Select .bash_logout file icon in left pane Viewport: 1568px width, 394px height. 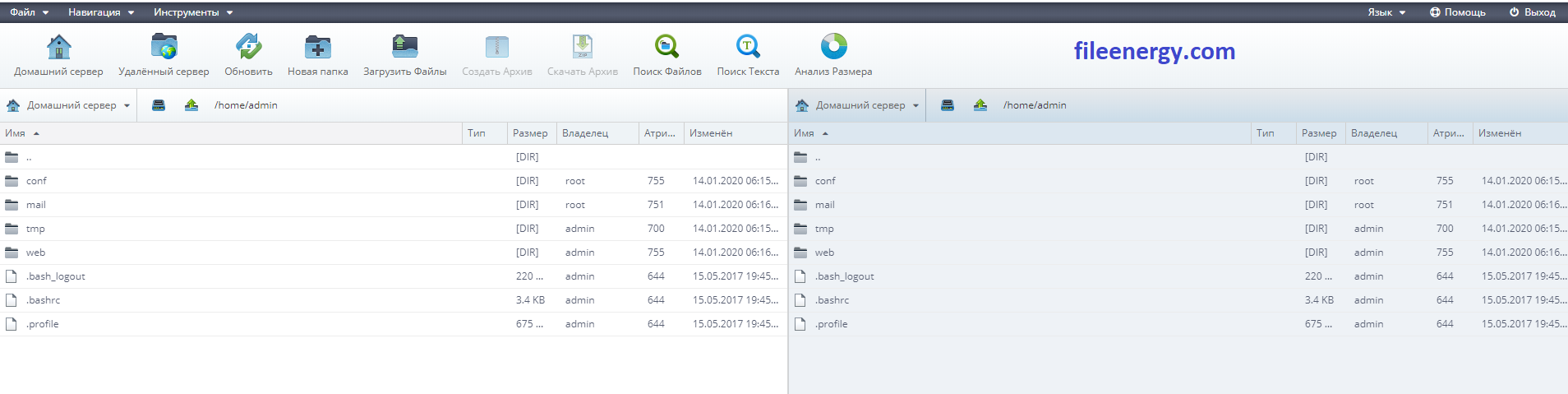click(x=12, y=276)
